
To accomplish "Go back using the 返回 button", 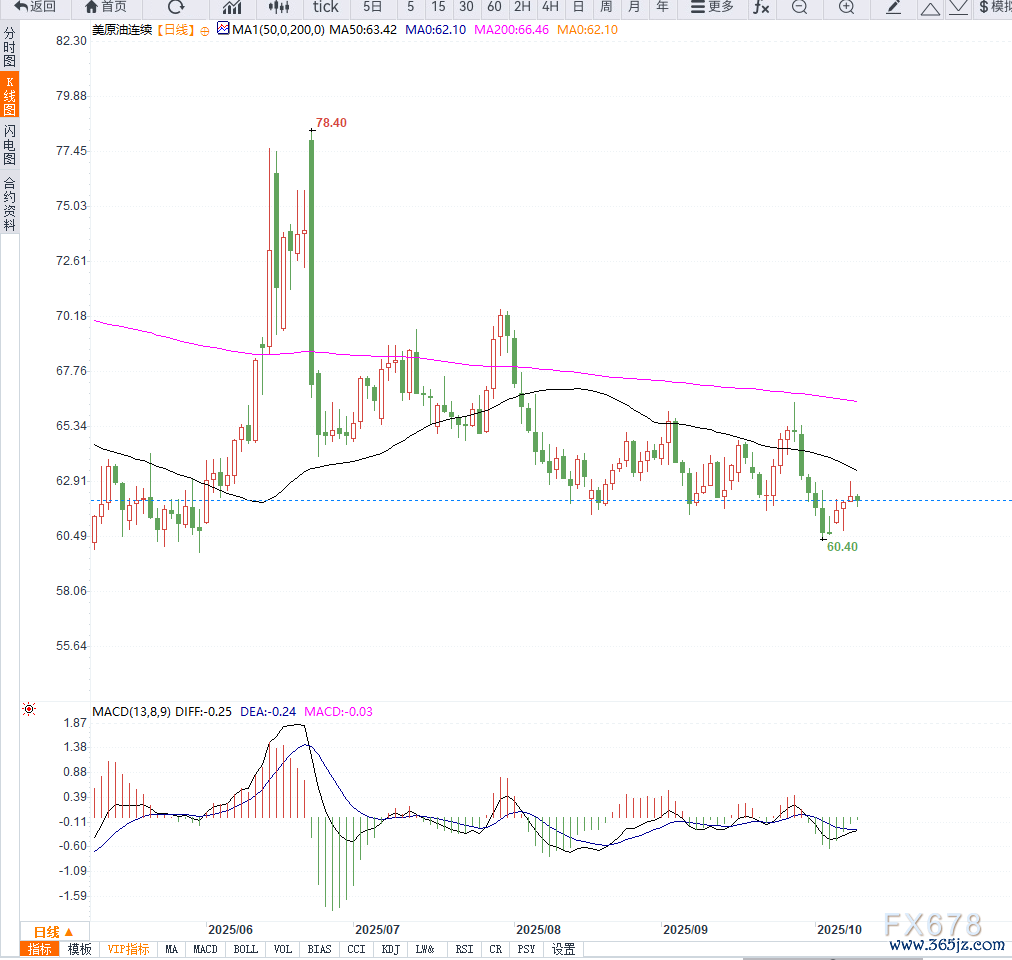I will 34,7.
